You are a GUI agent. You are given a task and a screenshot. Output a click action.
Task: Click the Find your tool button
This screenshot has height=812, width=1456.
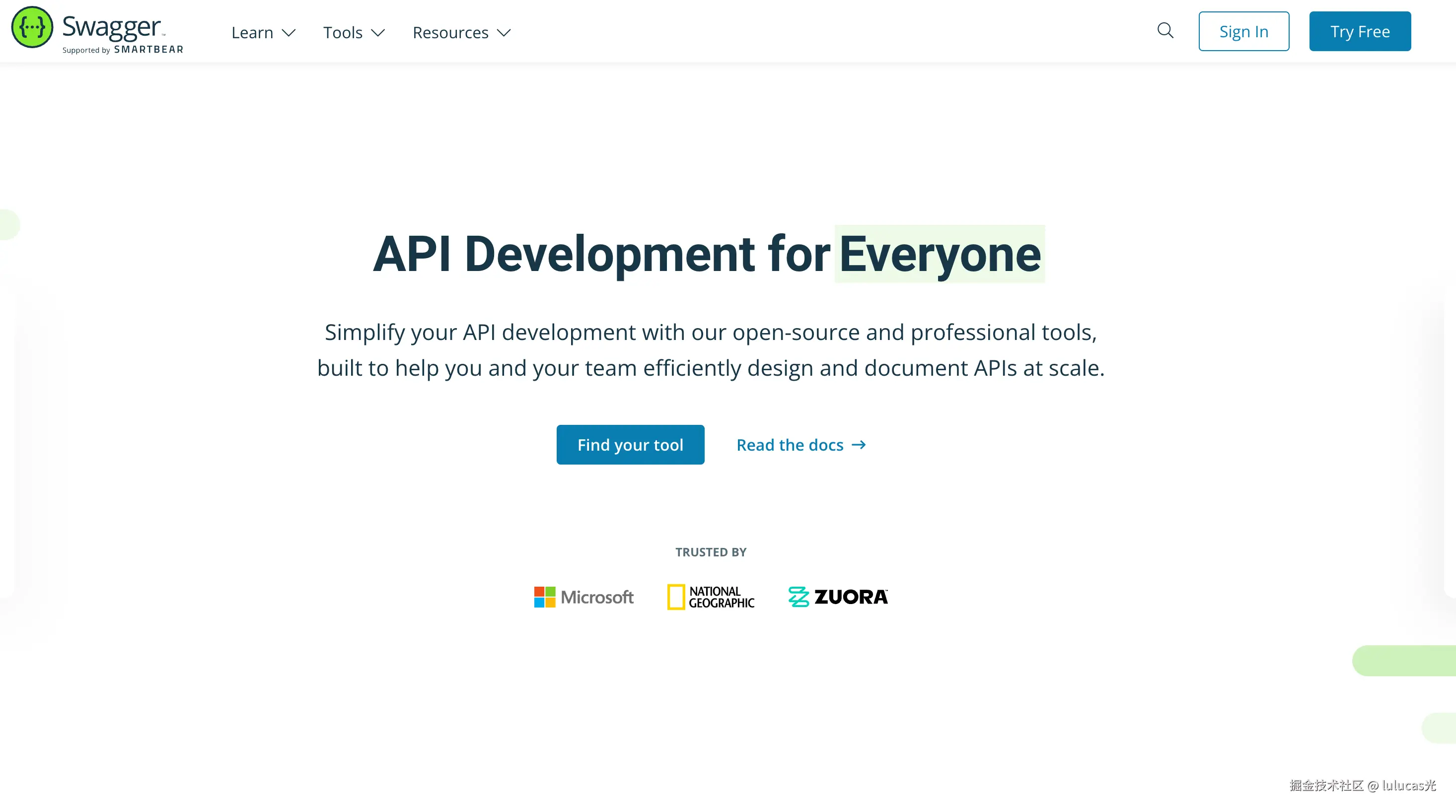pos(630,445)
